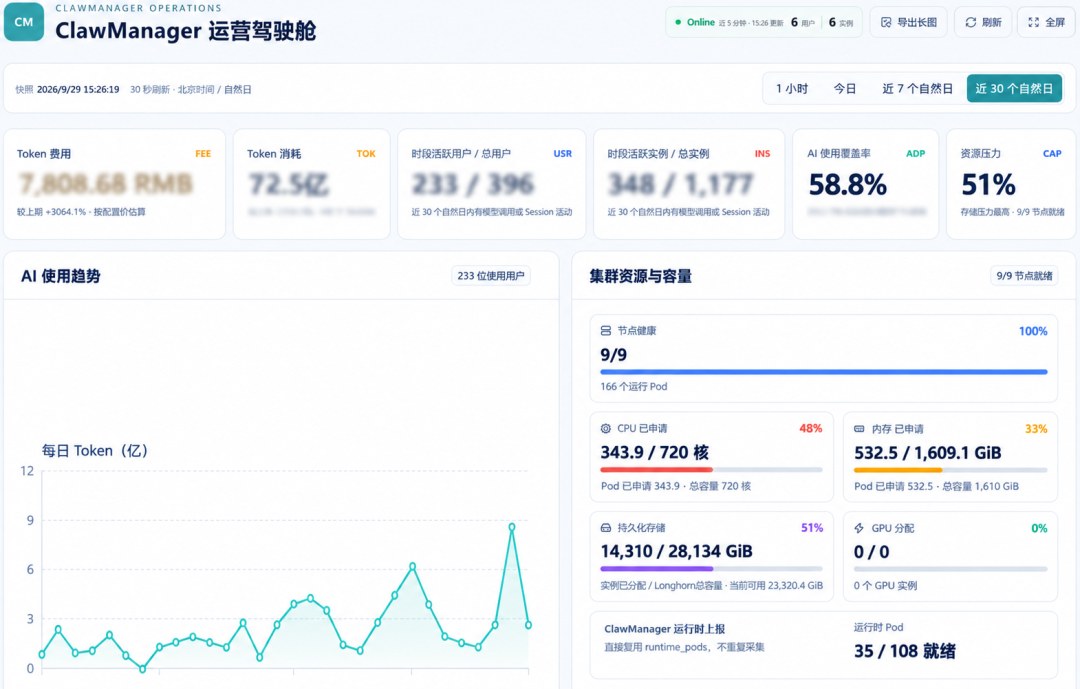Click the 58.8% coverage value
1080x689 pixels.
[x=848, y=185]
